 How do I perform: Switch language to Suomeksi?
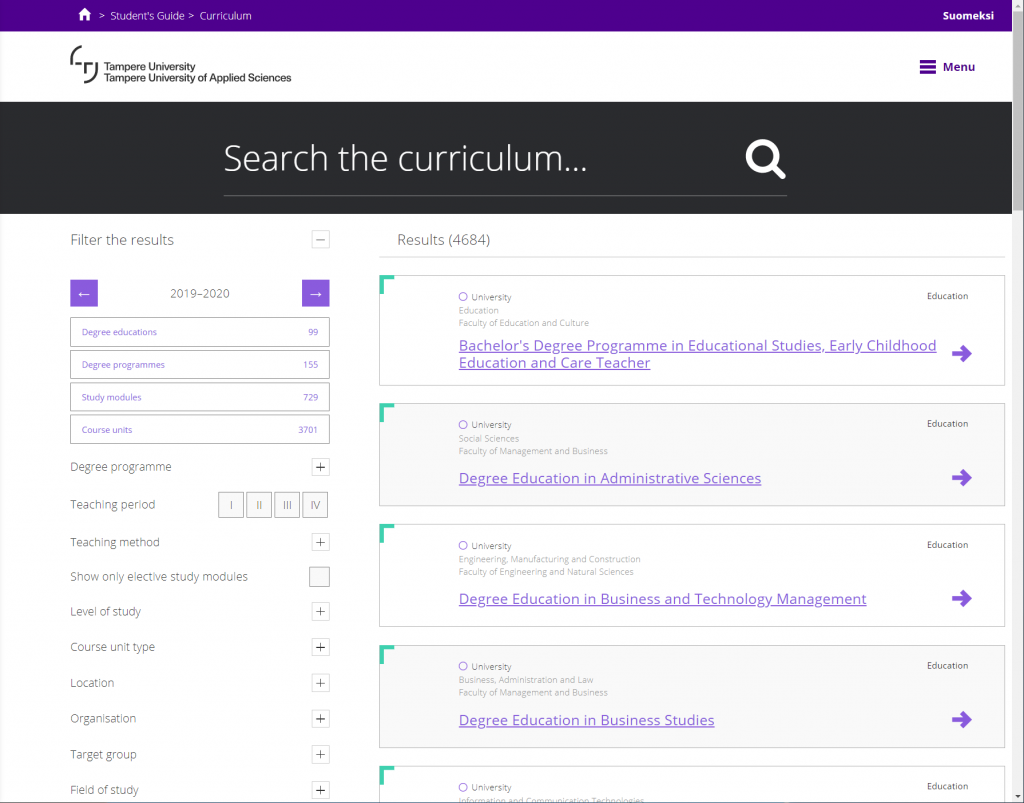pyautogui.click(x=967, y=15)
